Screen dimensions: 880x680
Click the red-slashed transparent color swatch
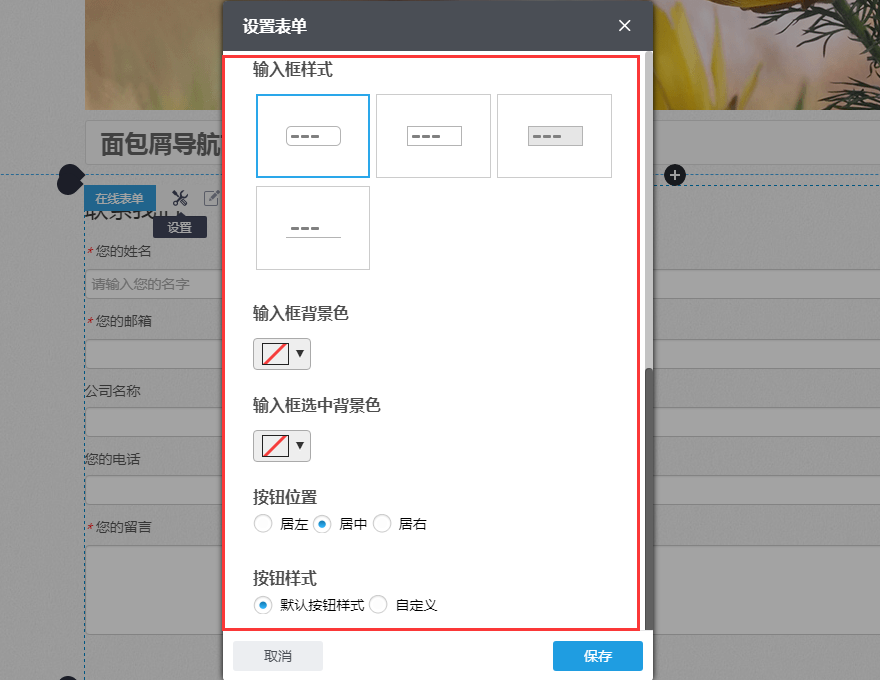coord(275,353)
